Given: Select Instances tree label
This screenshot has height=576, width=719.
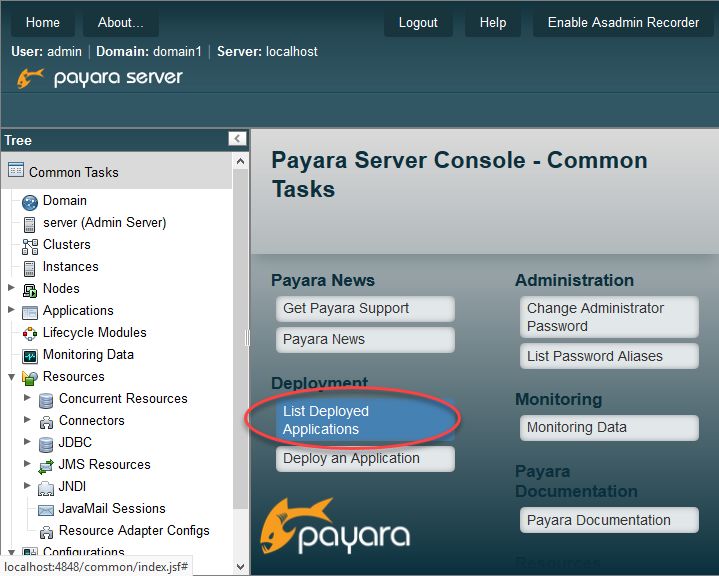Looking at the screenshot, I should [71, 267].
